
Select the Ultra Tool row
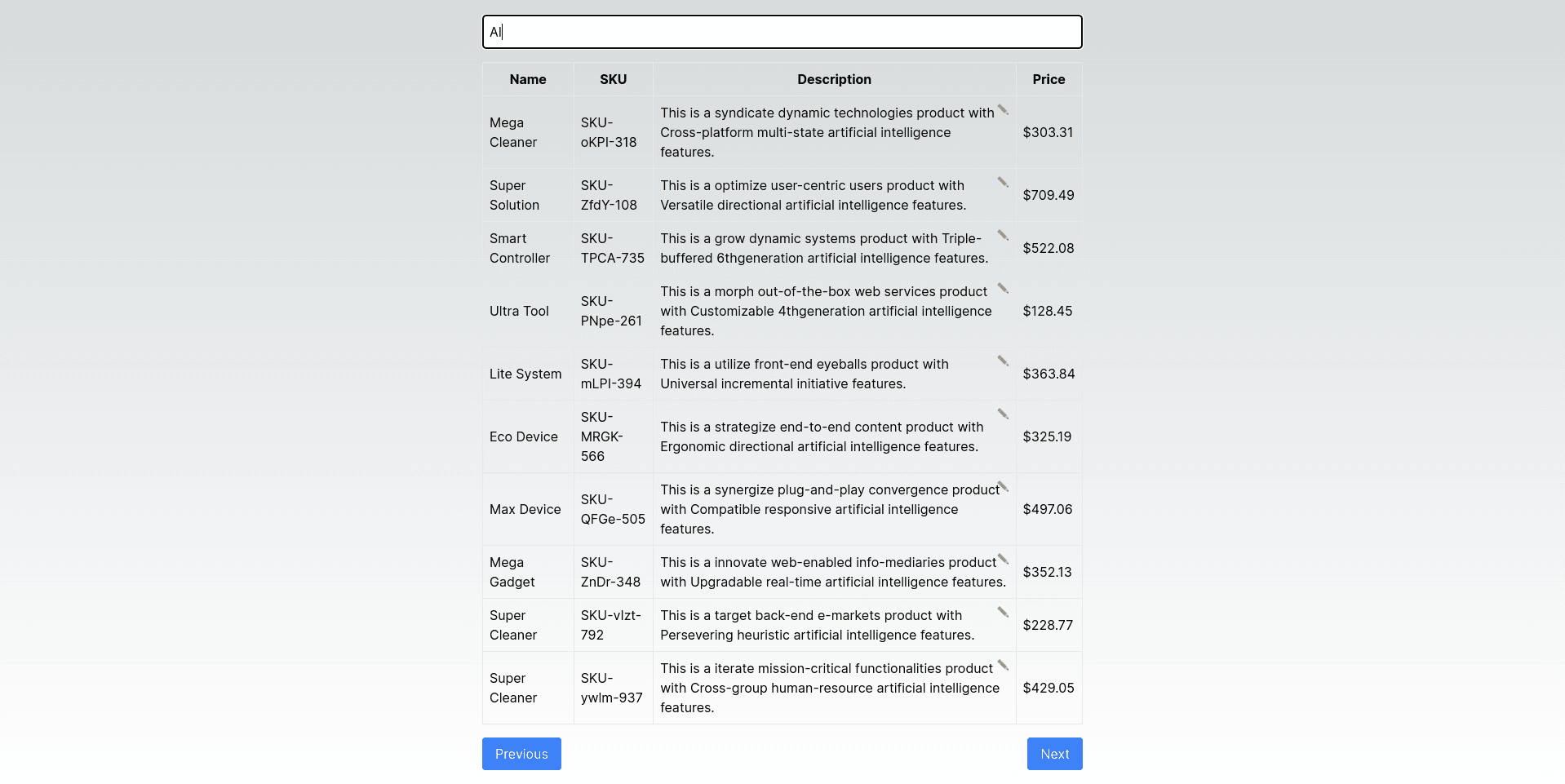(519, 311)
